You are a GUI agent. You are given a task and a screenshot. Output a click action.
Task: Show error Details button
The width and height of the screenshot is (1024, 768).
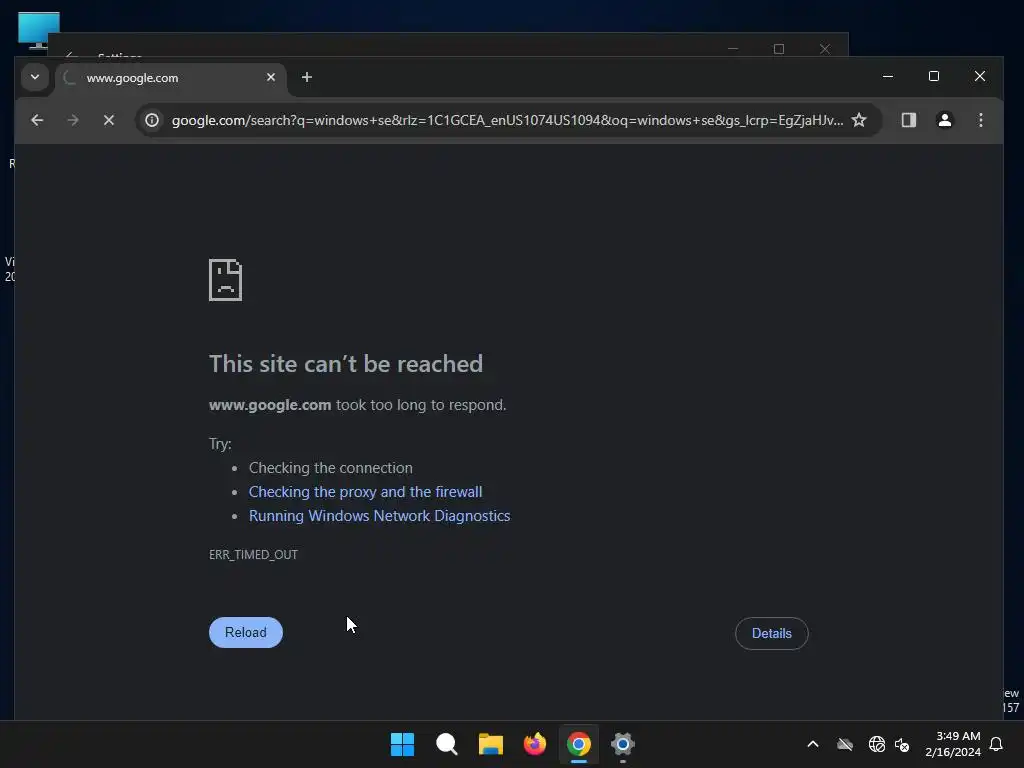(772, 633)
